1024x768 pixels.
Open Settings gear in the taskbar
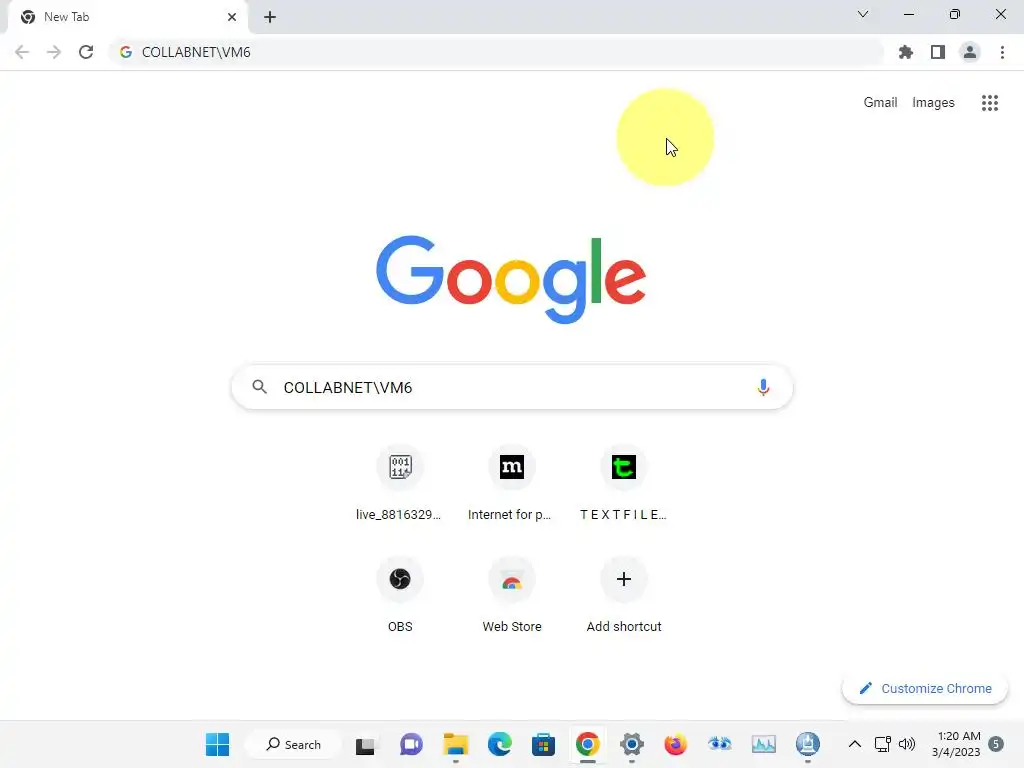click(x=632, y=744)
